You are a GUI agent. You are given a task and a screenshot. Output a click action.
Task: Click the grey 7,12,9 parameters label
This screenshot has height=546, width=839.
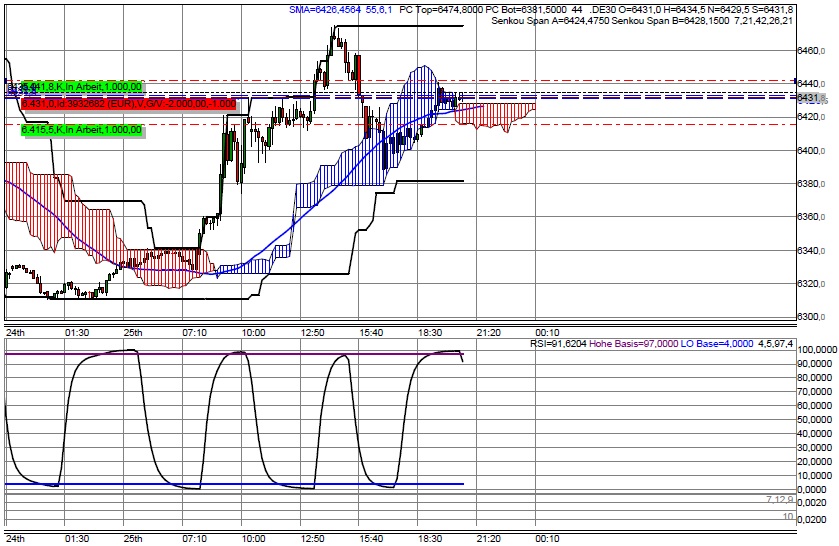[x=780, y=499]
